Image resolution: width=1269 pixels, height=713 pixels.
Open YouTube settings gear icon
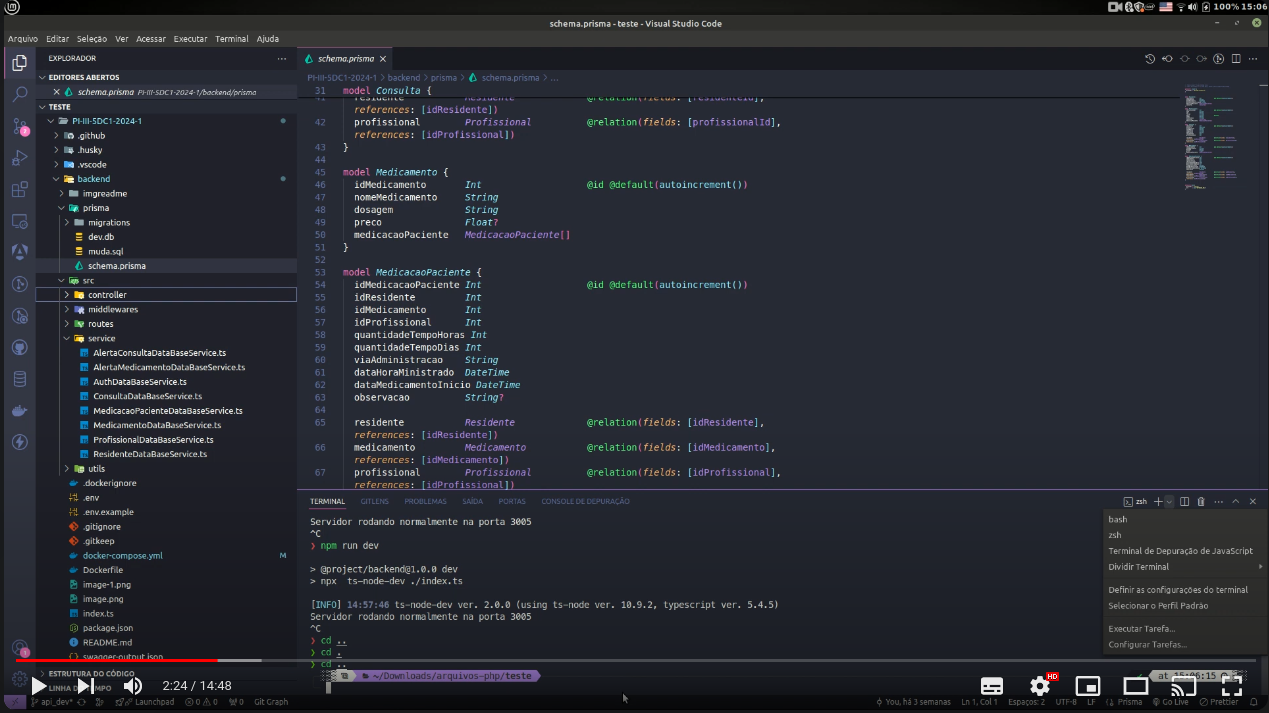pos(1040,686)
